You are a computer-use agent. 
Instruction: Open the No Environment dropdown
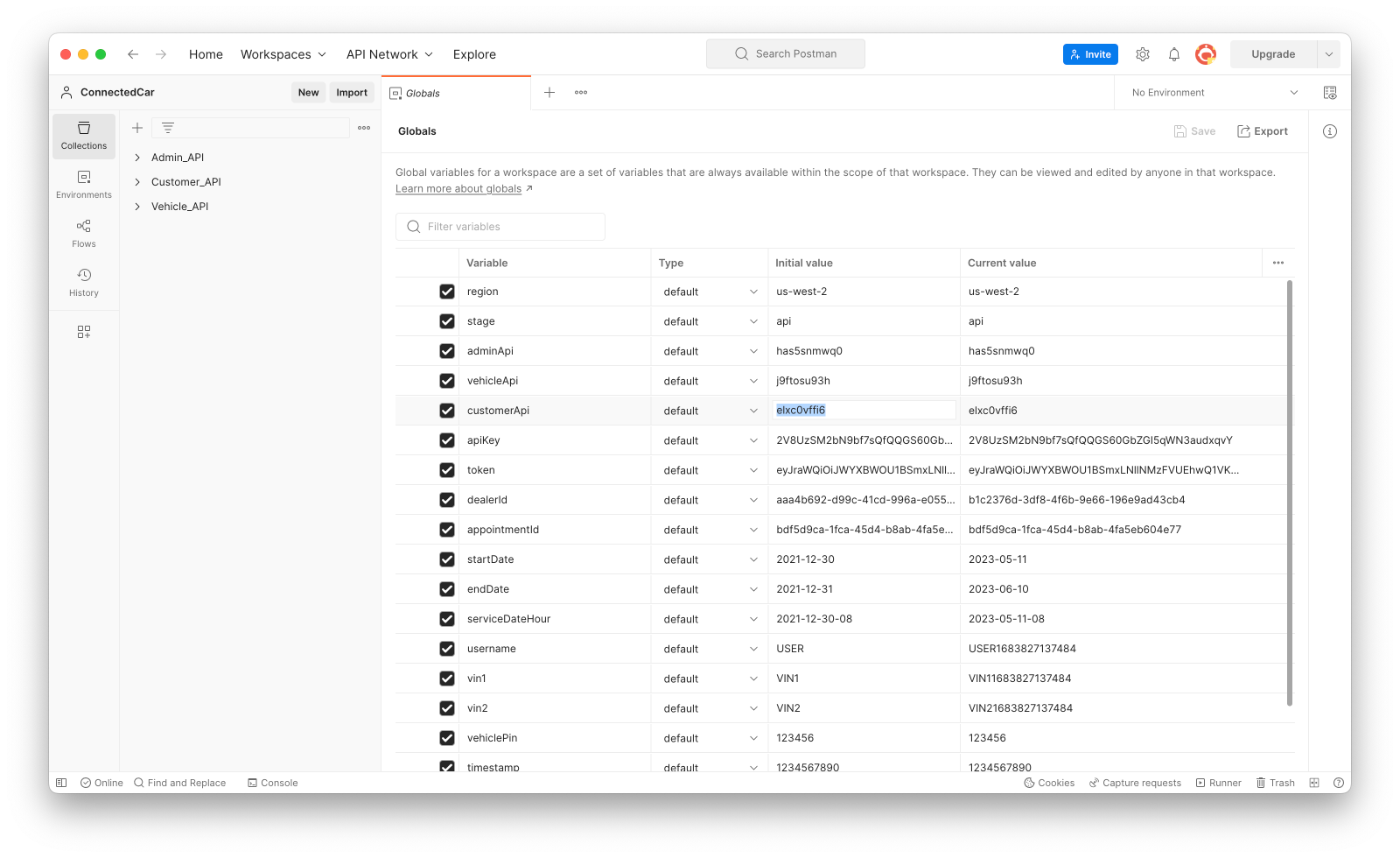tap(1214, 93)
